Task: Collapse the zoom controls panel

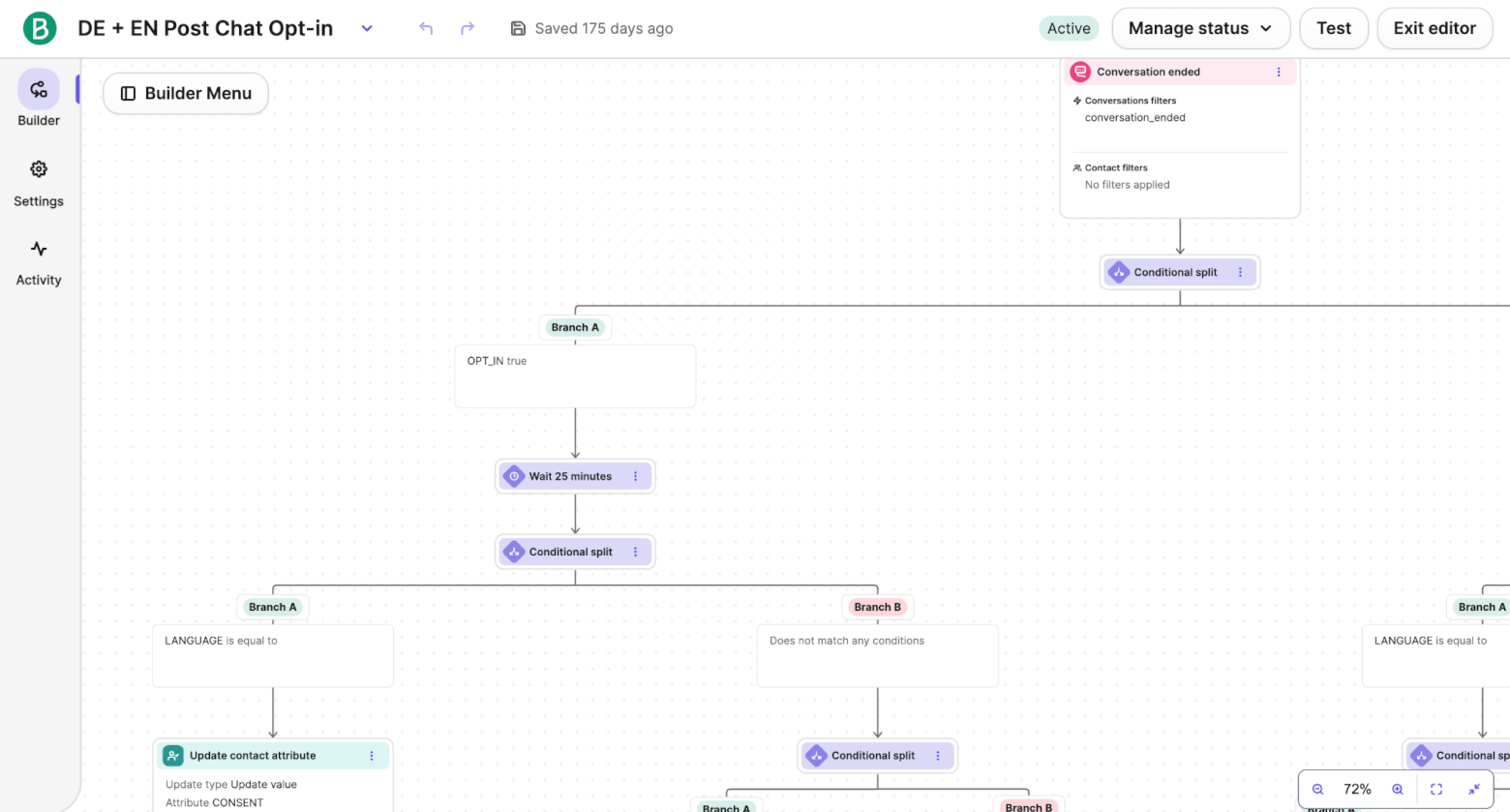Action: coord(1474,790)
